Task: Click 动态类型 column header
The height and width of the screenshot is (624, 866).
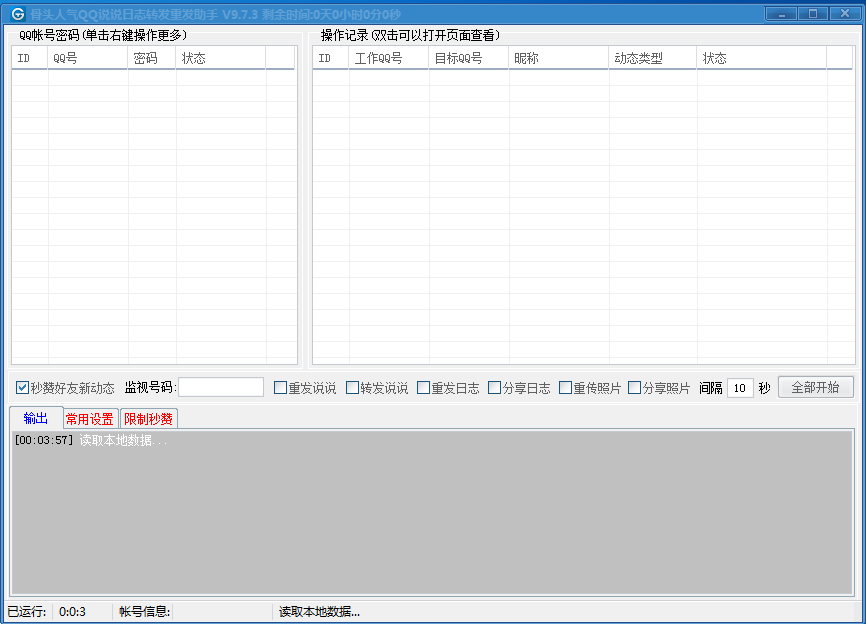Action: point(652,58)
